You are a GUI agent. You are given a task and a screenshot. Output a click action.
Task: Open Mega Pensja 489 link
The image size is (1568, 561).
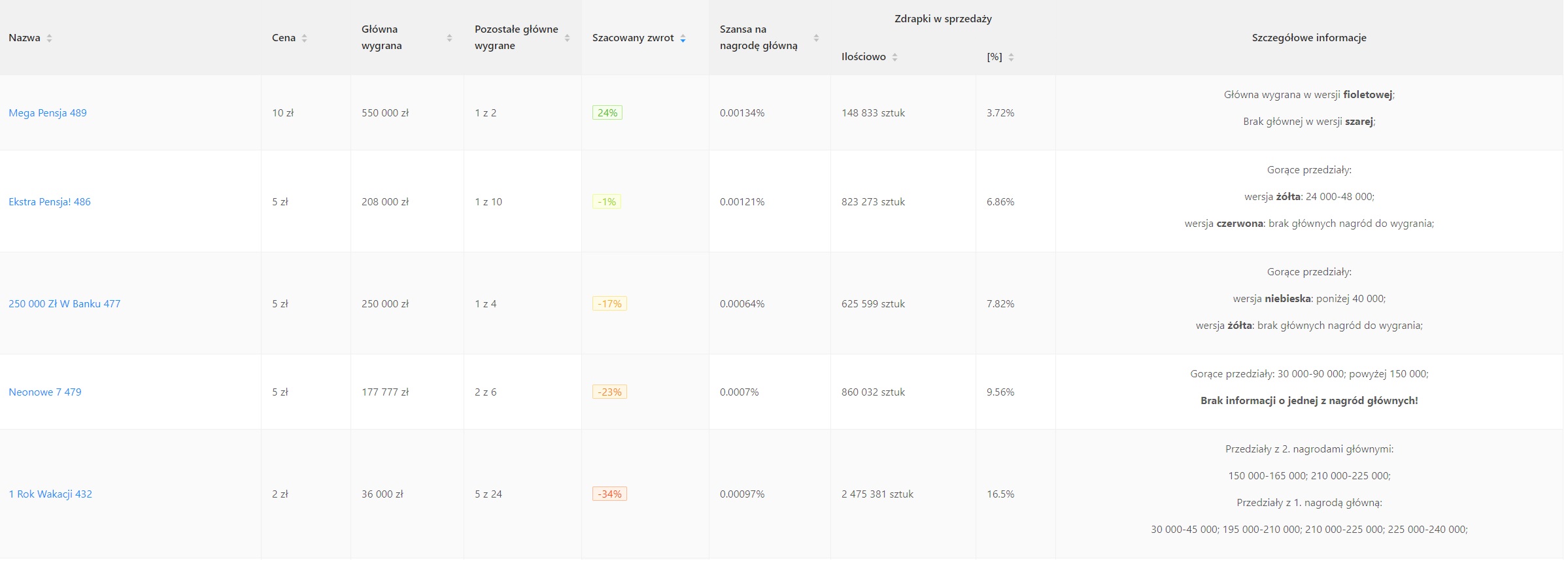48,113
